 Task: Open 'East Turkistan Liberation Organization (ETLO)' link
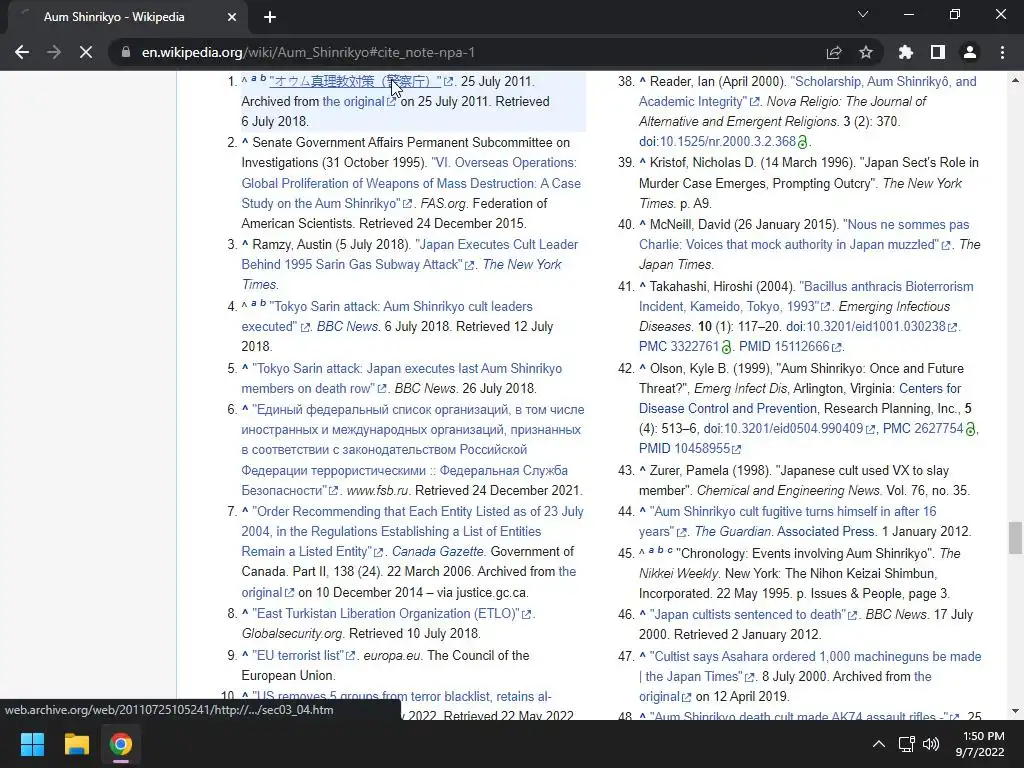point(392,614)
